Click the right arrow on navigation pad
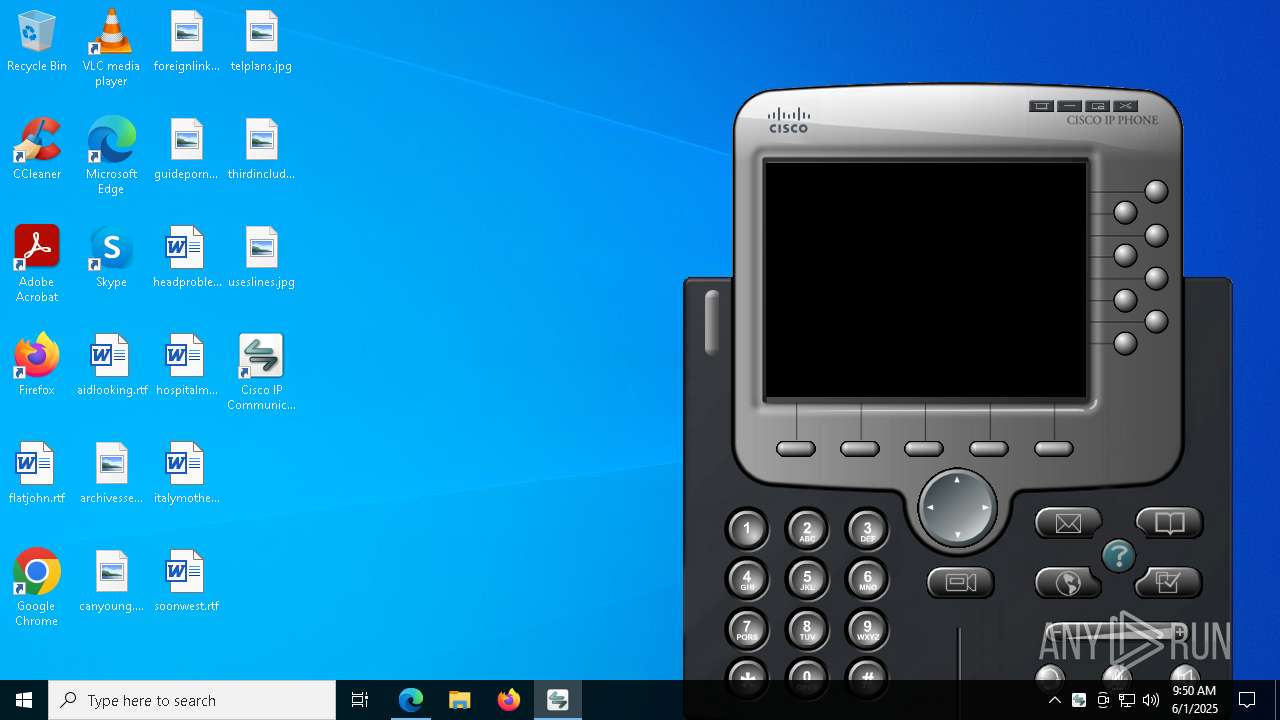 click(x=985, y=508)
